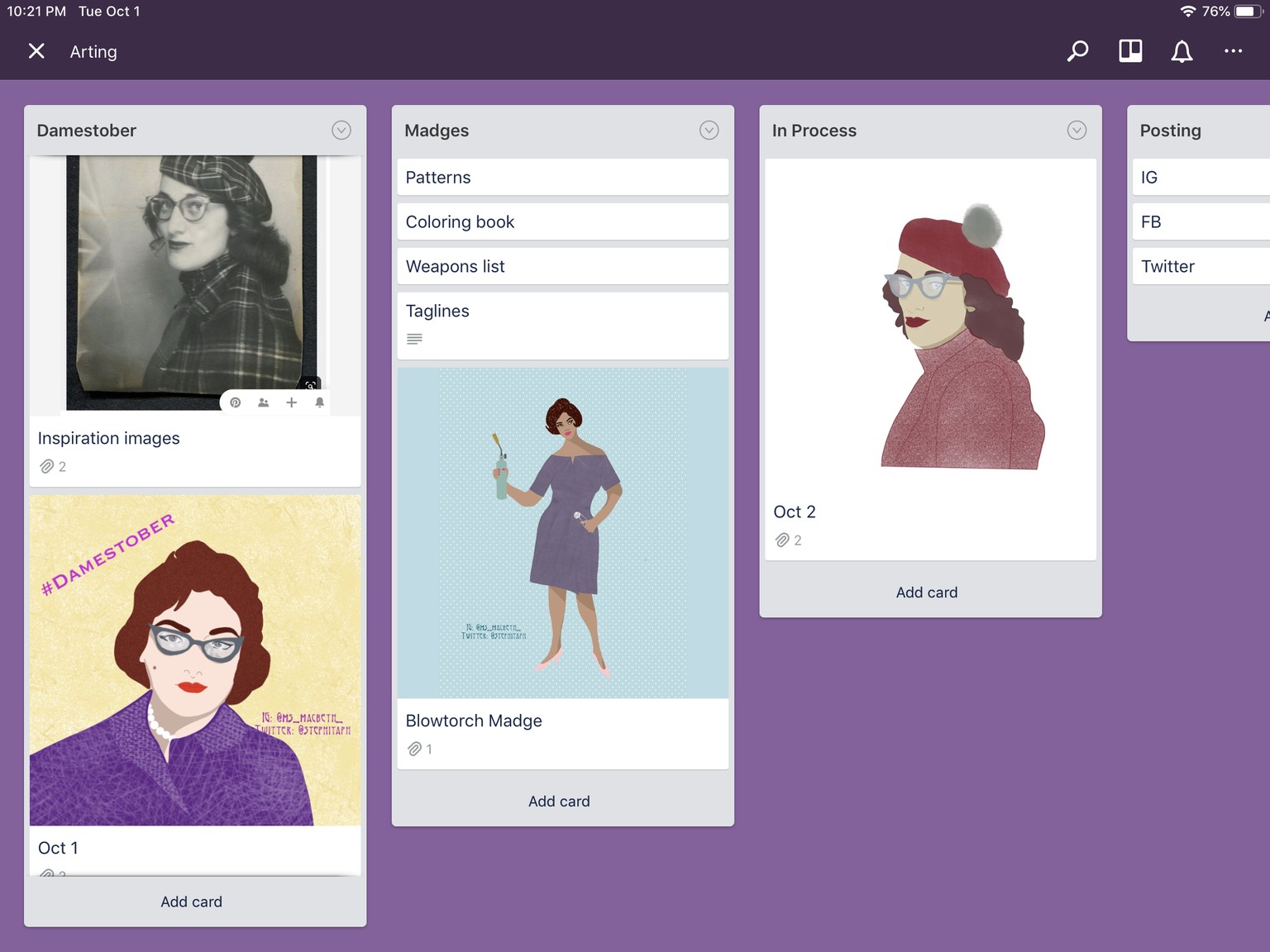Viewport: 1270px width, 952px height.
Task: Open the Blowtorch Madge card title
Action: pyautogui.click(x=474, y=721)
